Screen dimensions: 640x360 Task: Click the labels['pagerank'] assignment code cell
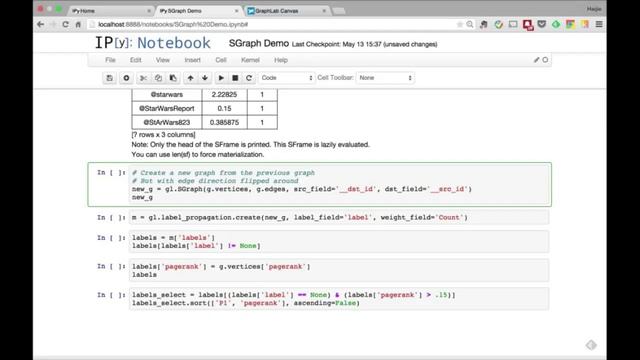(339, 270)
